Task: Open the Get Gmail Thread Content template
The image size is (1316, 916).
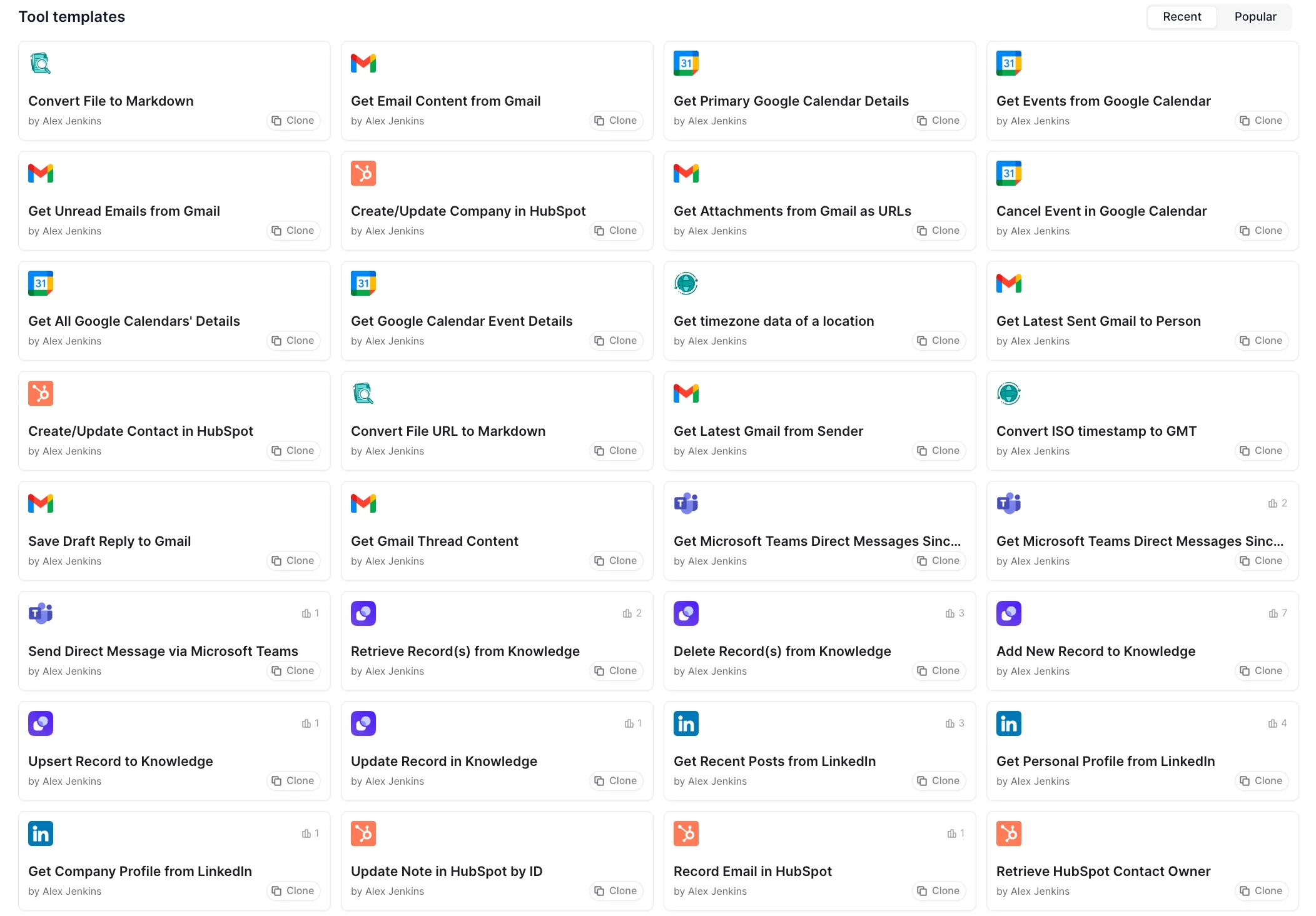Action: pyautogui.click(x=435, y=541)
